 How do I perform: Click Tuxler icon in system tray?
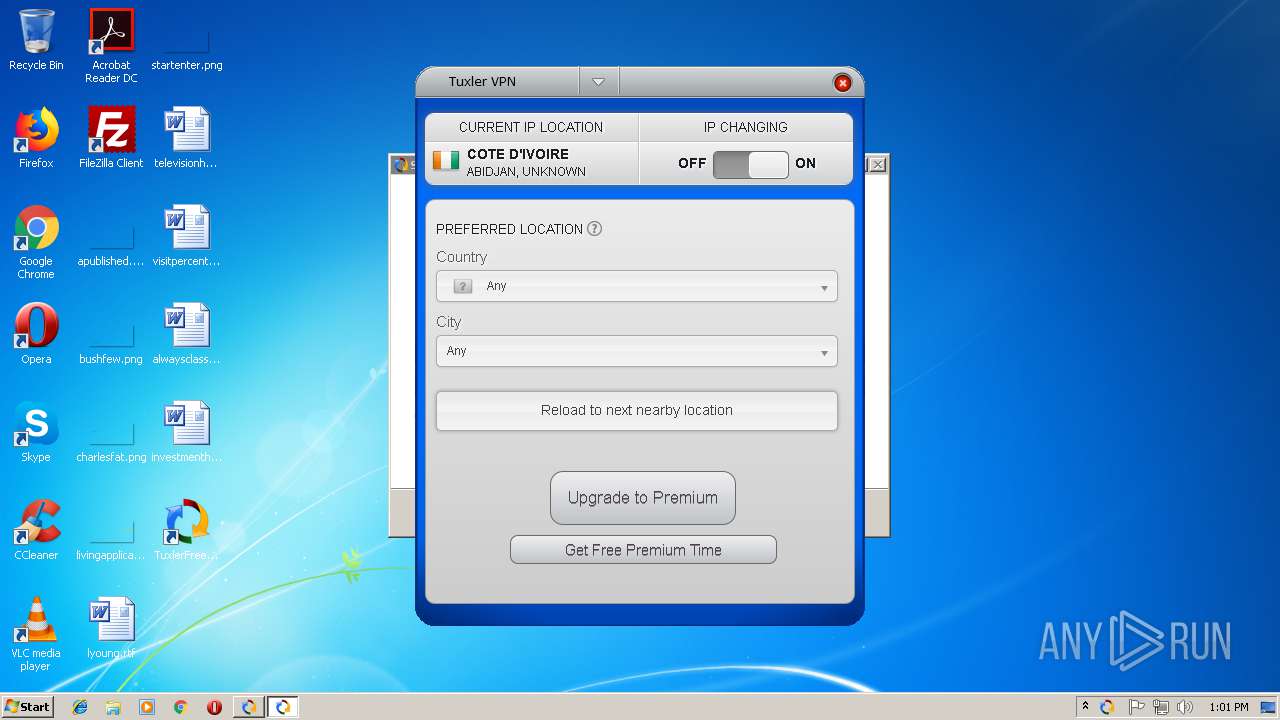[x=1107, y=707]
